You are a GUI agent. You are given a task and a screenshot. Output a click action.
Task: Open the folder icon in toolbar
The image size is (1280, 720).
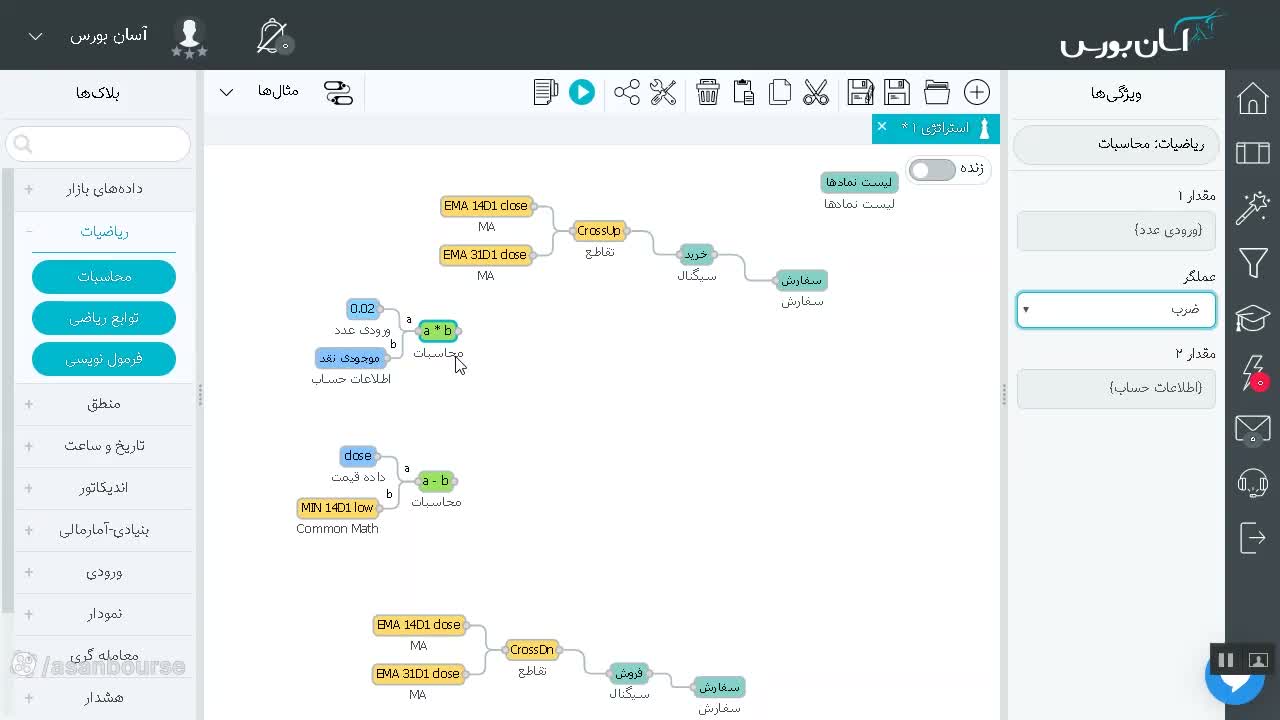[937, 93]
